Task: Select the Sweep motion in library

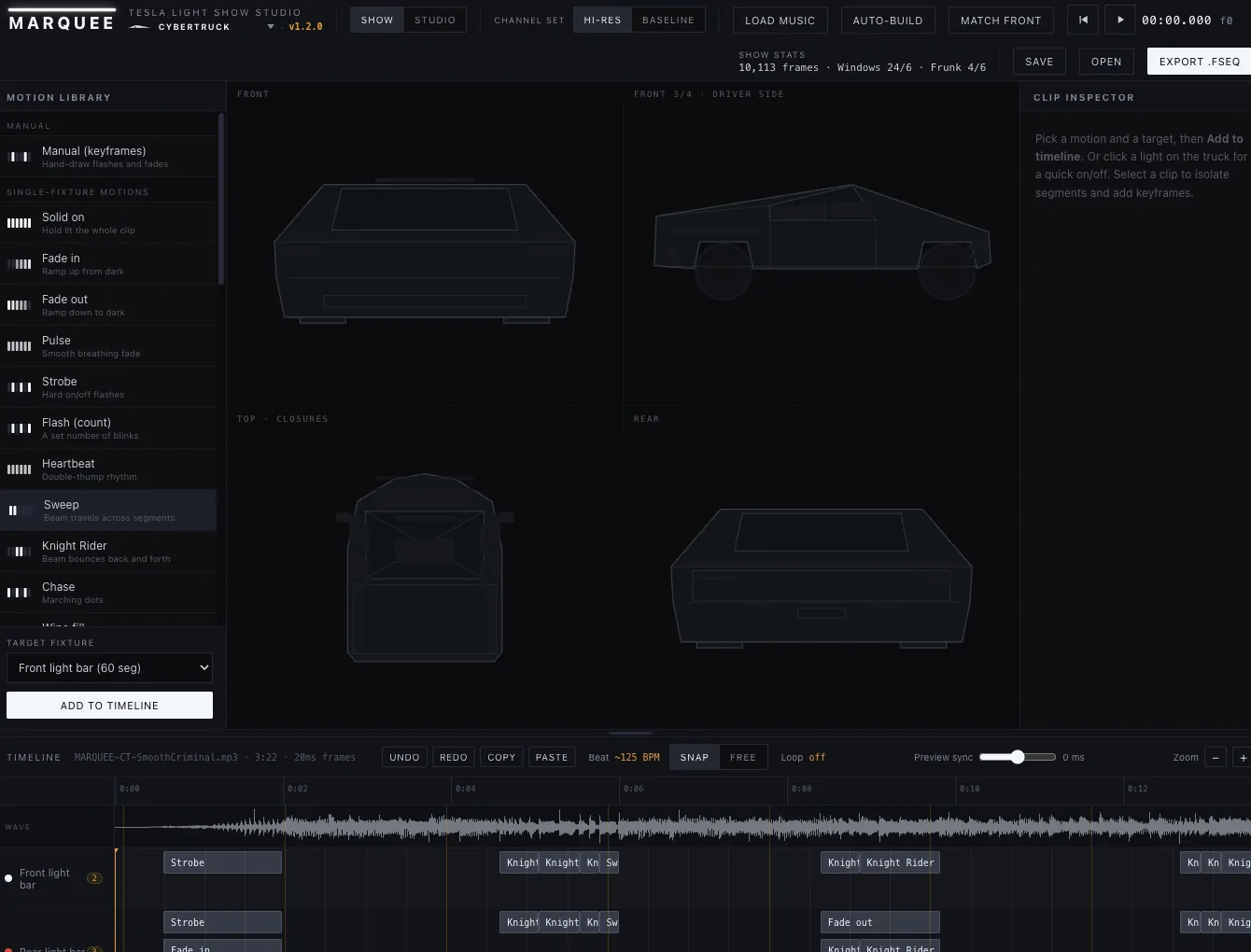Action: coord(108,511)
